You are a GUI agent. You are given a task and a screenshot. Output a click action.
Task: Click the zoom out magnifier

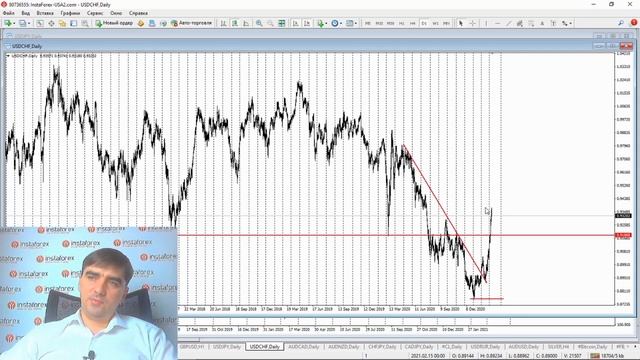pyautogui.click(x=270, y=23)
